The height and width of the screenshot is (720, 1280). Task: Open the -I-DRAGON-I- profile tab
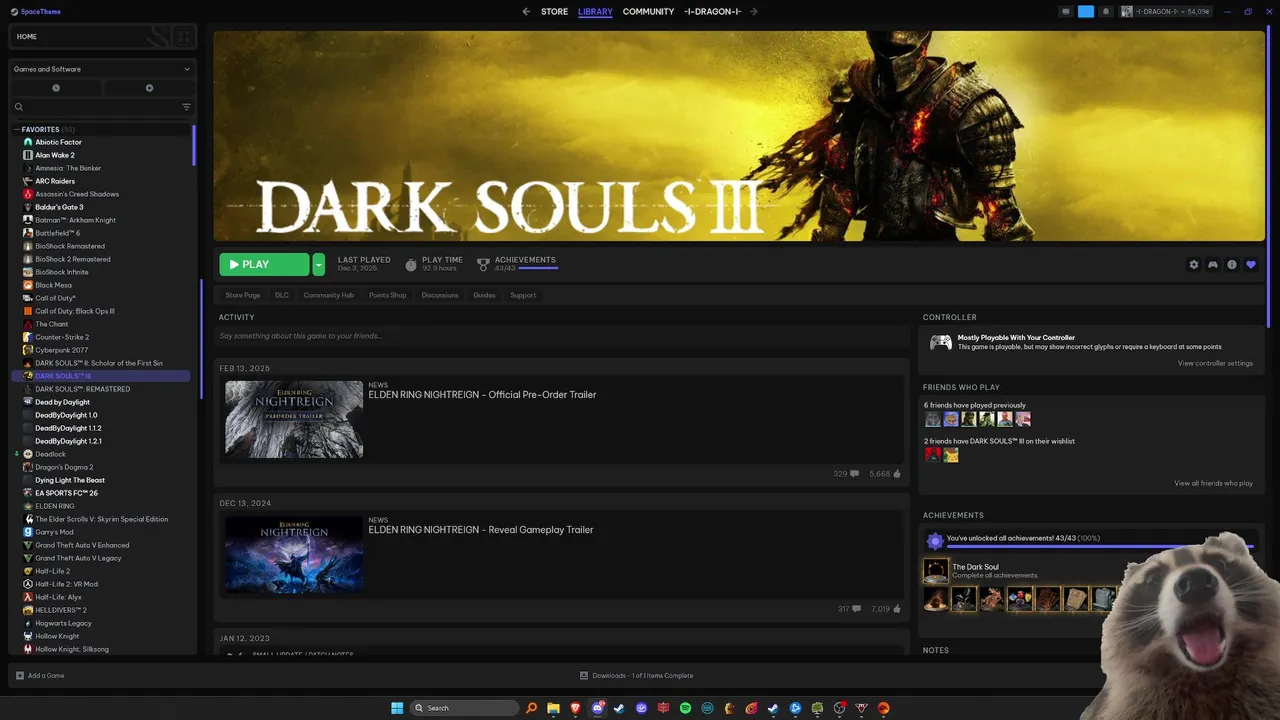[x=712, y=12]
